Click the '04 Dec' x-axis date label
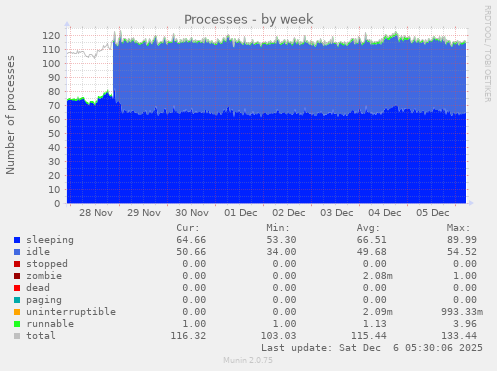 click(x=385, y=213)
